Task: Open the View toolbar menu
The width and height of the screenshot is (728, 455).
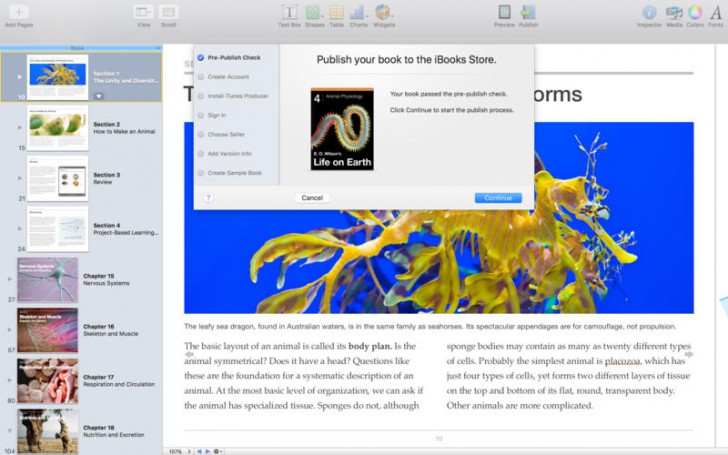Action: (x=143, y=12)
